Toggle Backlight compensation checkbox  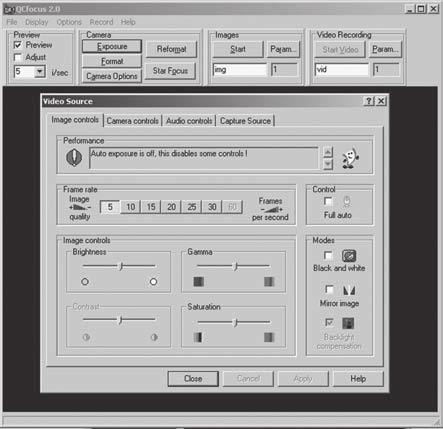pos(329,322)
